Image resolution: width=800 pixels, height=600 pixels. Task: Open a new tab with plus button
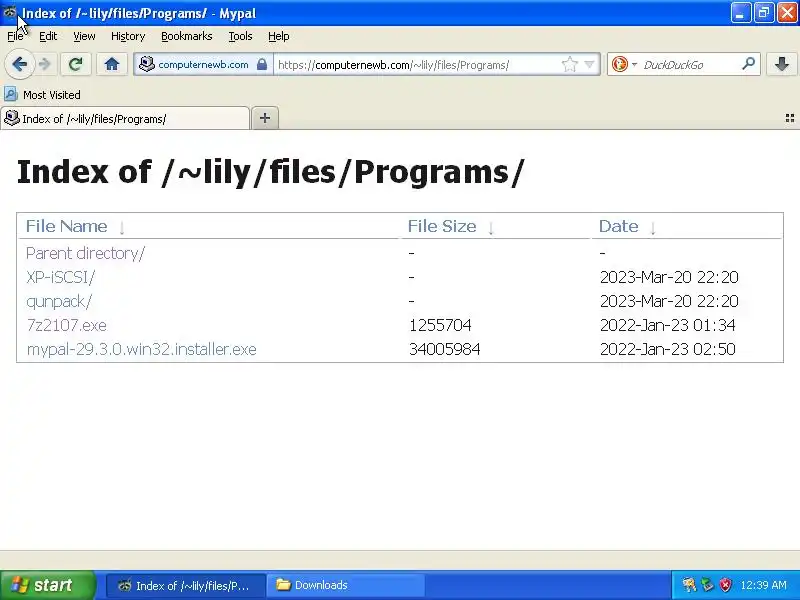pos(265,118)
